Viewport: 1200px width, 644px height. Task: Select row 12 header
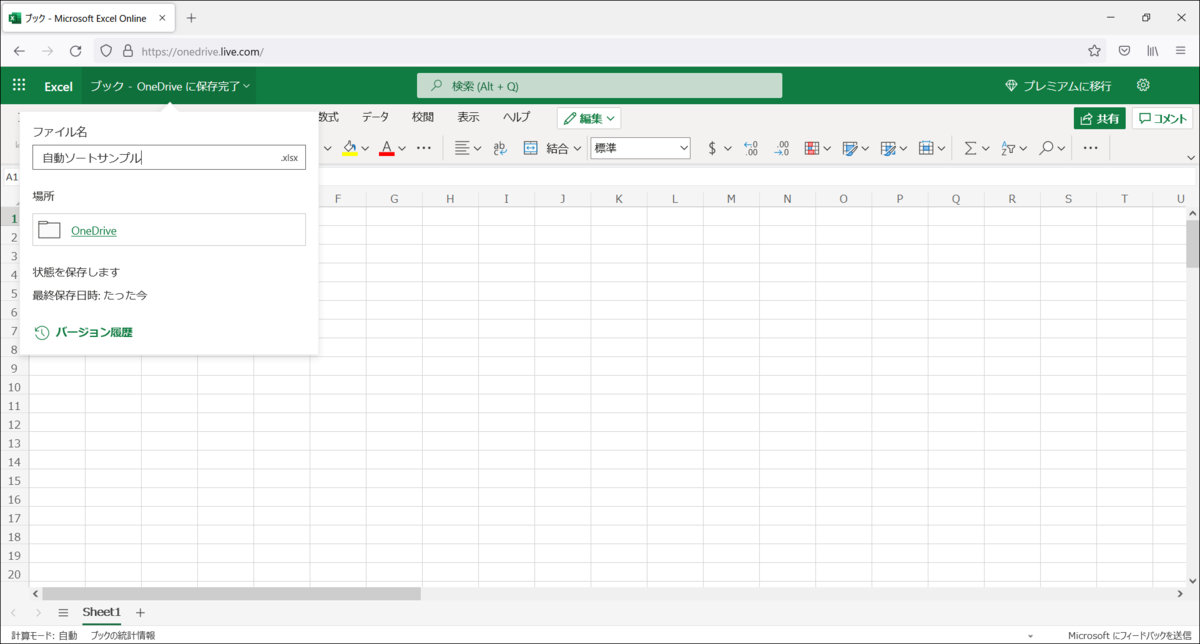pyautogui.click(x=14, y=425)
